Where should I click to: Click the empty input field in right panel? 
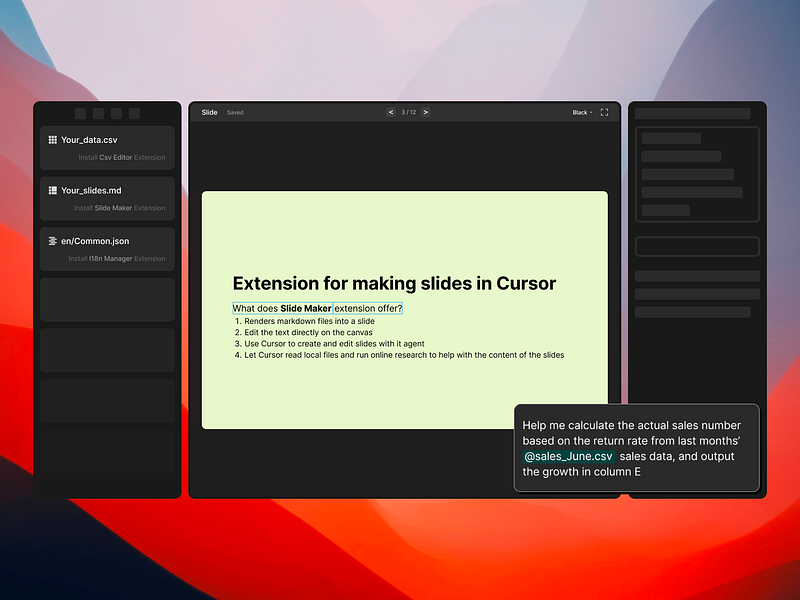[x=697, y=246]
